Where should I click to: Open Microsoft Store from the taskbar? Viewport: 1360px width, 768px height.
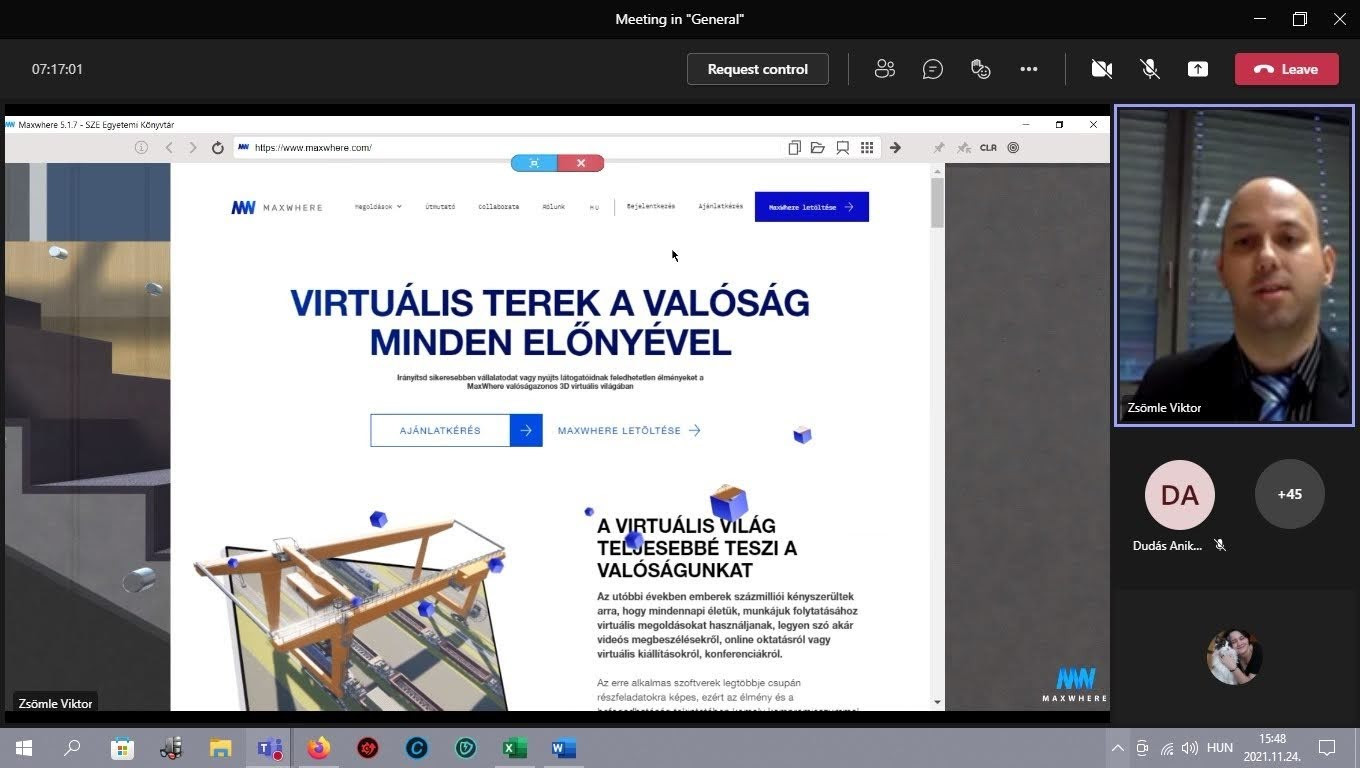[122, 748]
